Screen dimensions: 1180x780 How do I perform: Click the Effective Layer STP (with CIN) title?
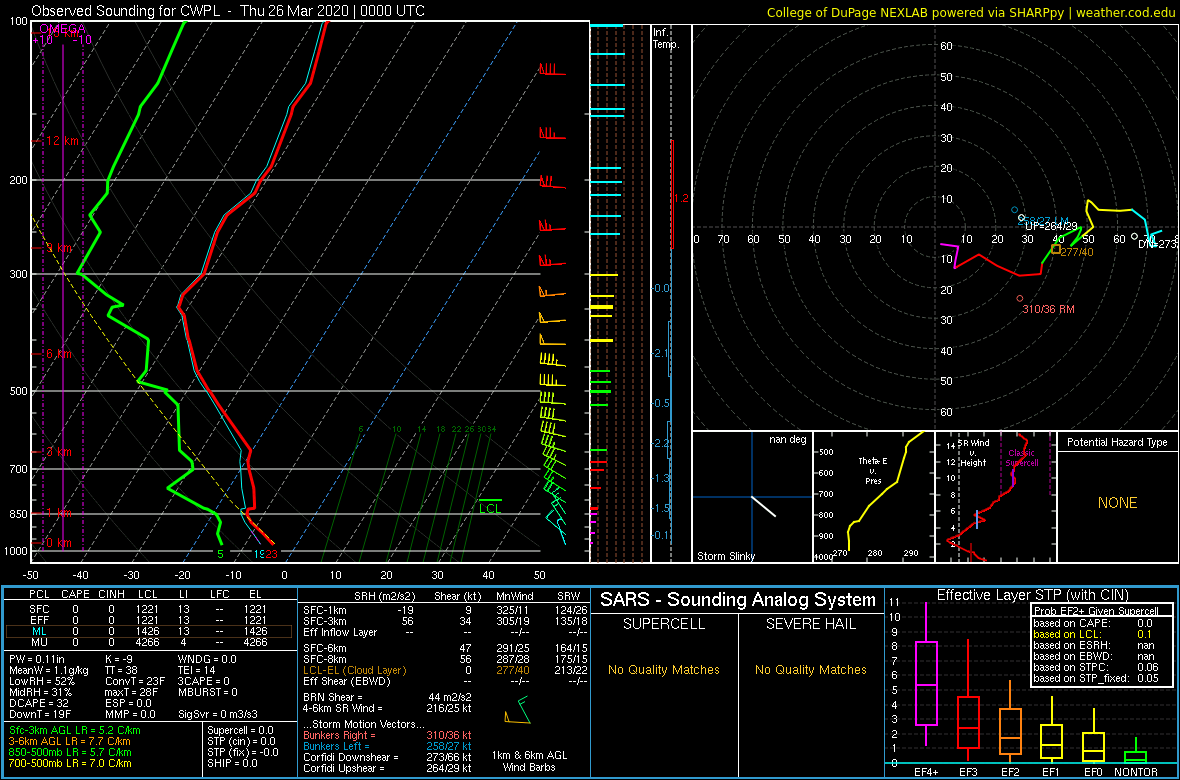pos(1031,596)
